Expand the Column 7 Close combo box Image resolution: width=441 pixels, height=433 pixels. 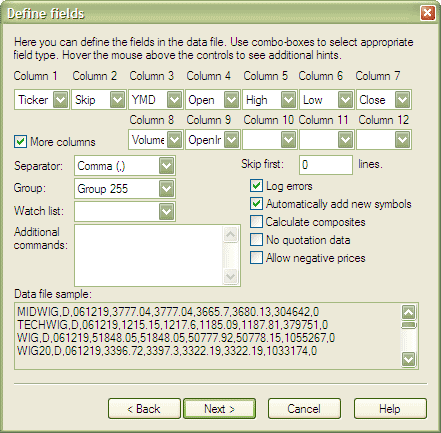(x=402, y=99)
